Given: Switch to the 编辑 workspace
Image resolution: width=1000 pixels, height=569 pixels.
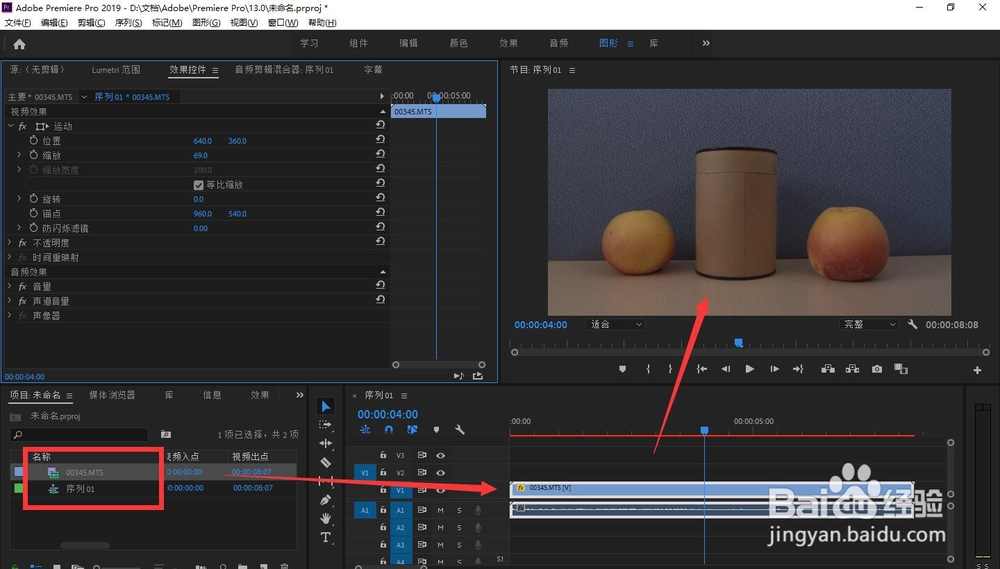Looking at the screenshot, I should 408,43.
